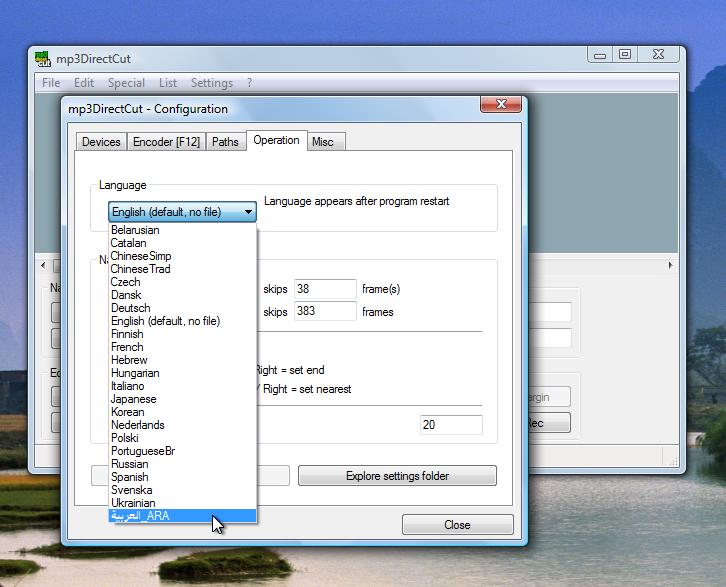
Task: Switch to the Devices tab
Action: pyautogui.click(x=101, y=142)
